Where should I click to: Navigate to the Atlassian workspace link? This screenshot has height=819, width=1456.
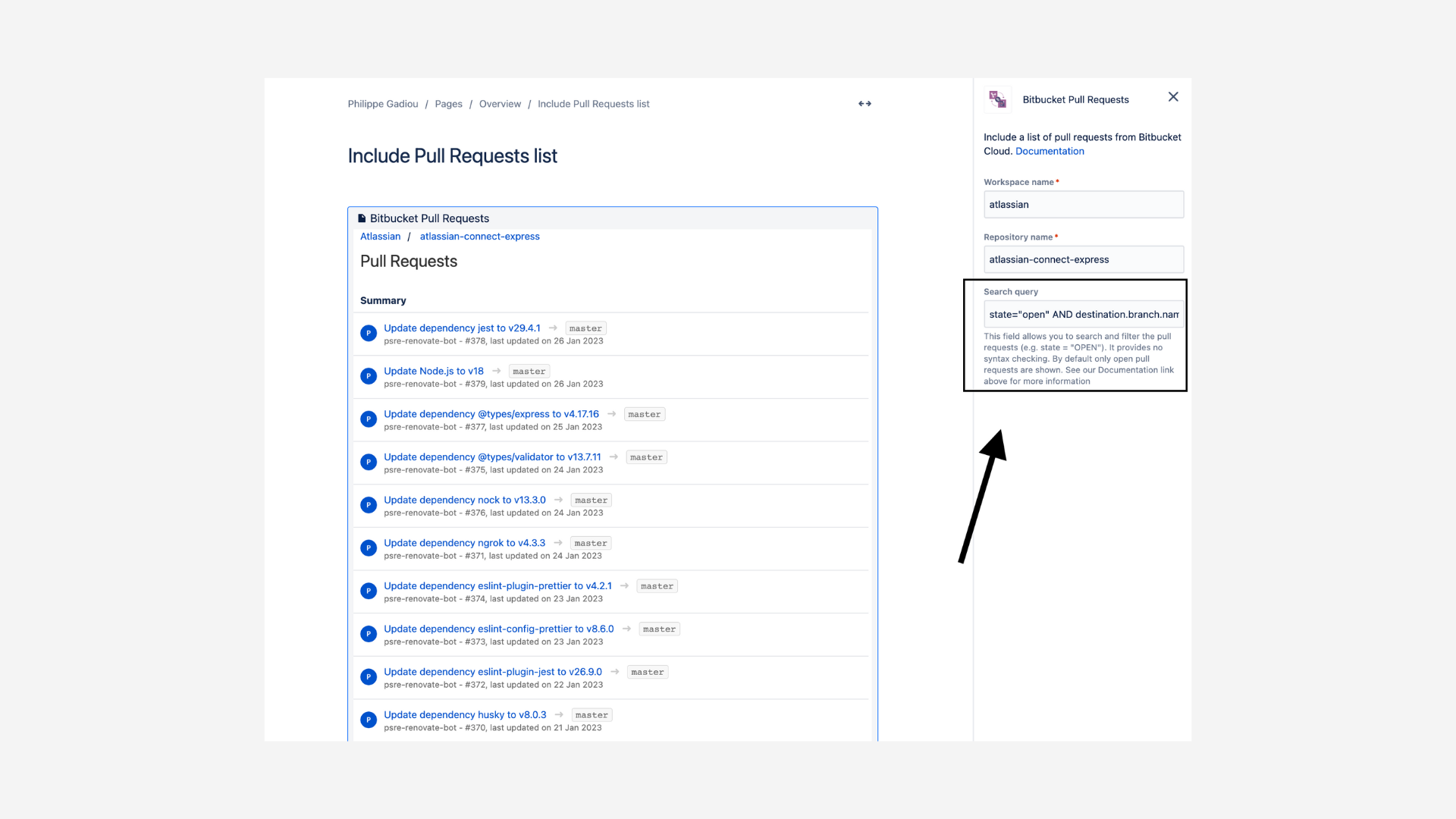tap(379, 236)
